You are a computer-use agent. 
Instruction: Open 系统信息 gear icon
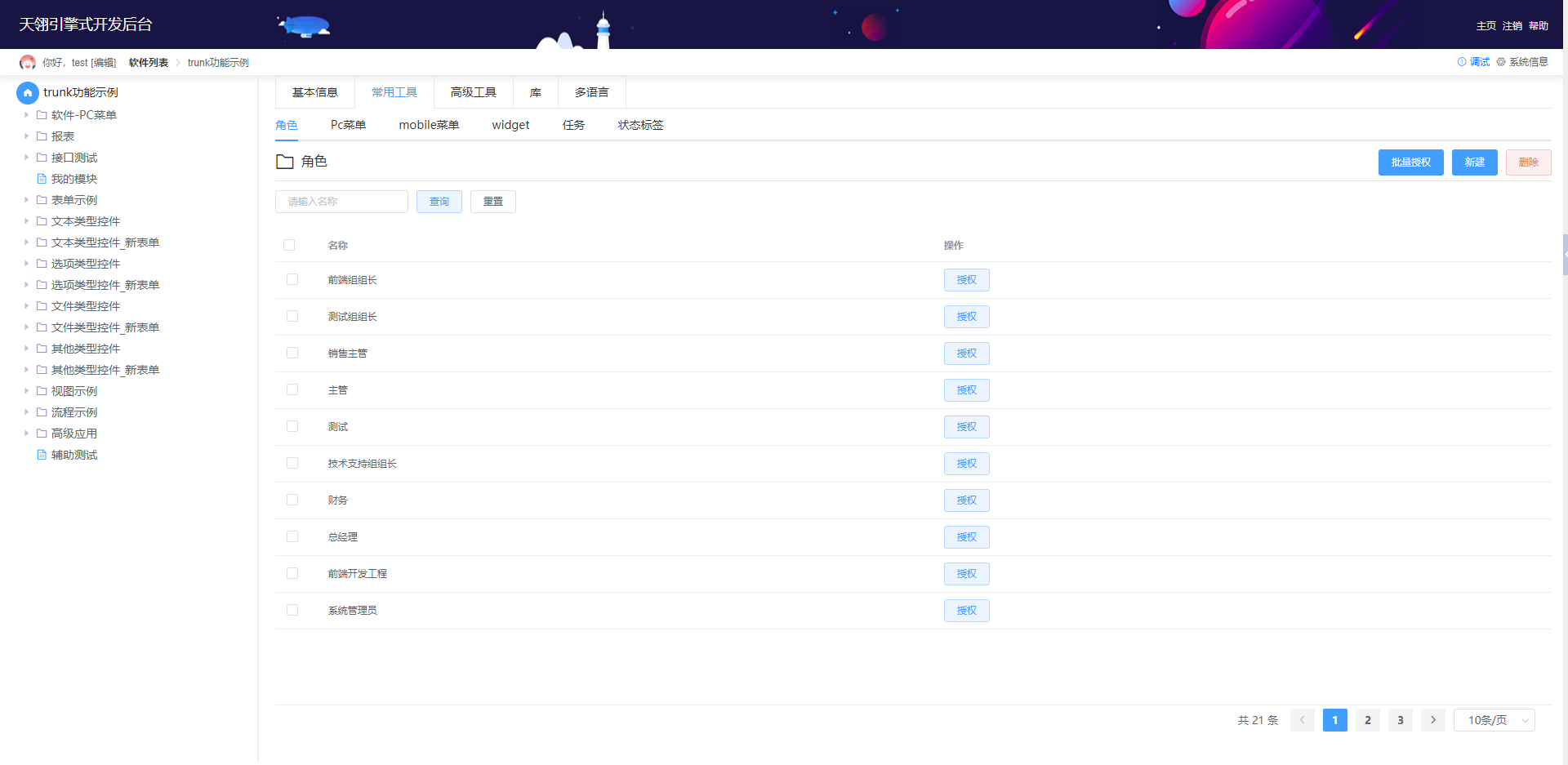1501,62
